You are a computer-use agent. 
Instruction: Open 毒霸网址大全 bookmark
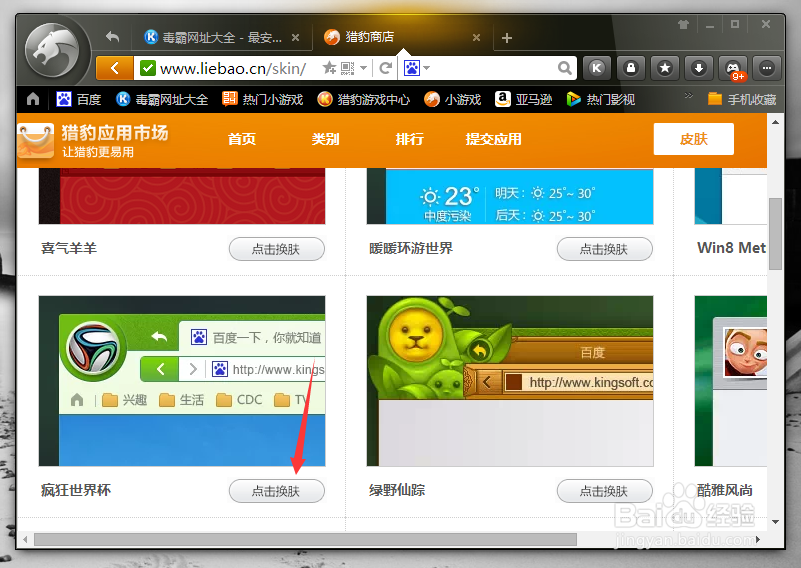coord(162,99)
